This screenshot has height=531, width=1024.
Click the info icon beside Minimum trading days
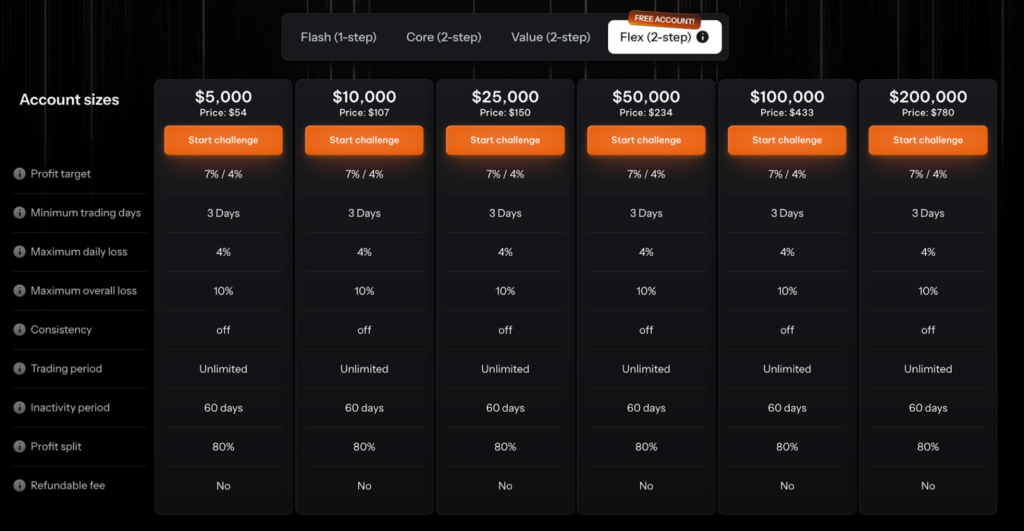point(19,213)
